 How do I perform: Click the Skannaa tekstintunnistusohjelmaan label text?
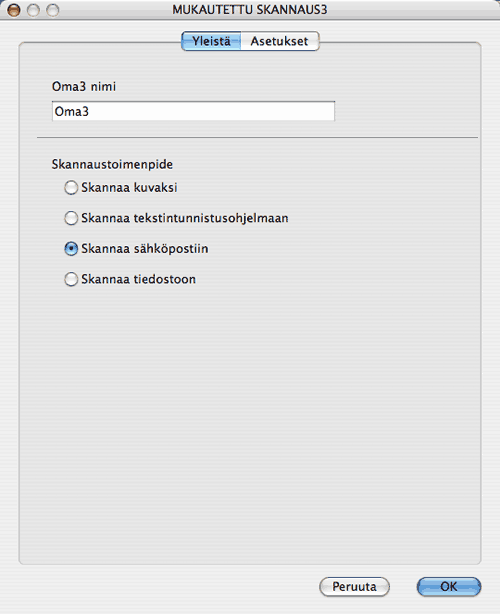[x=185, y=218]
